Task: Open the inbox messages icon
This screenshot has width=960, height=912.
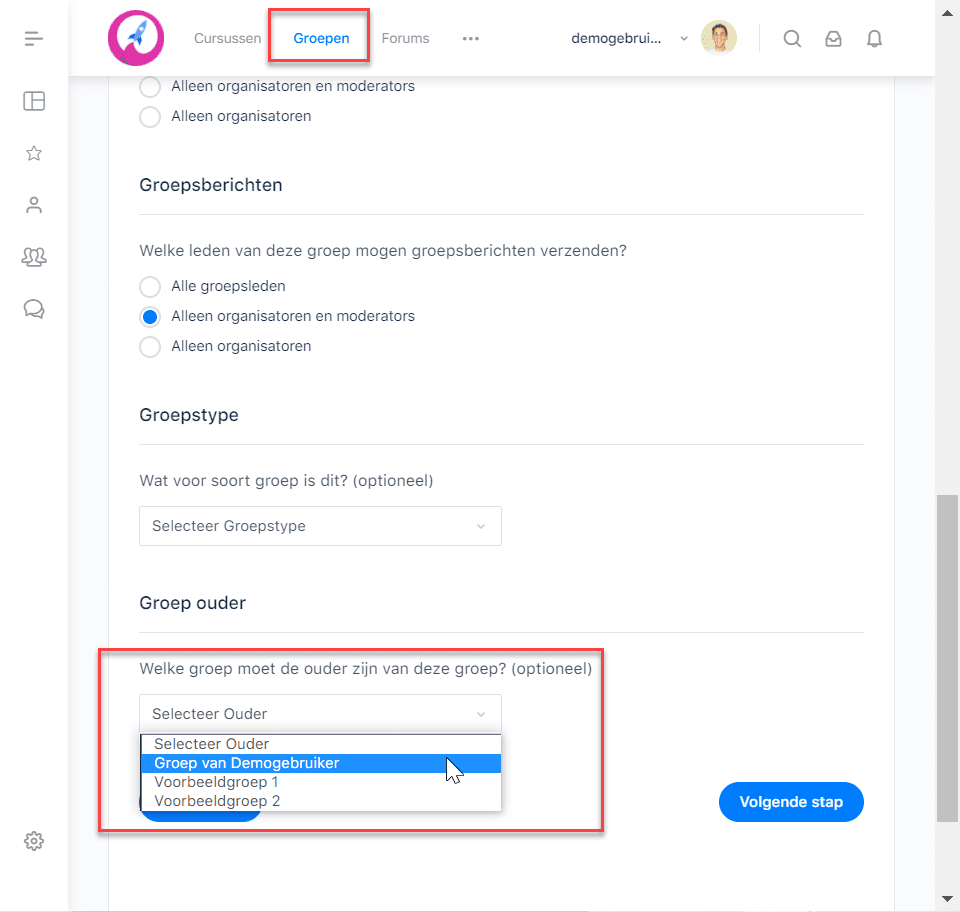Action: point(833,39)
